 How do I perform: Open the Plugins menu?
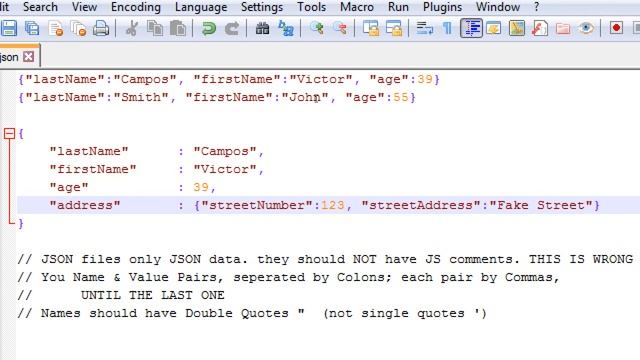pos(442,7)
